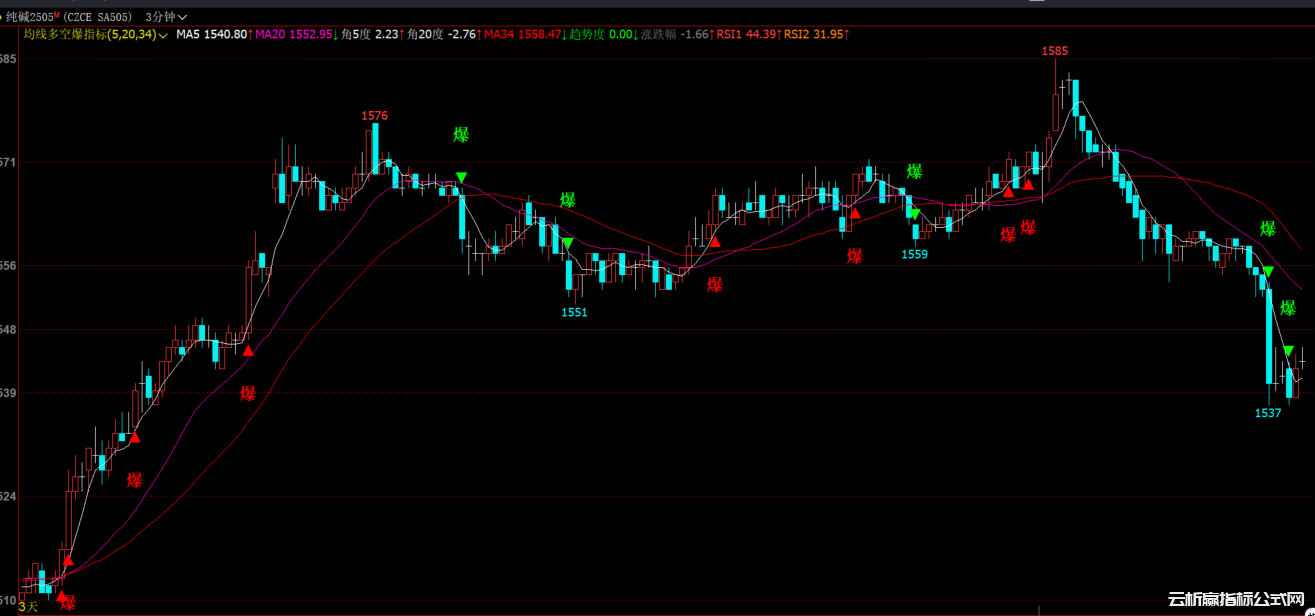Viewport: 1315px width, 616px height.
Task: Click the 524 price axis label
Action: 8,496
